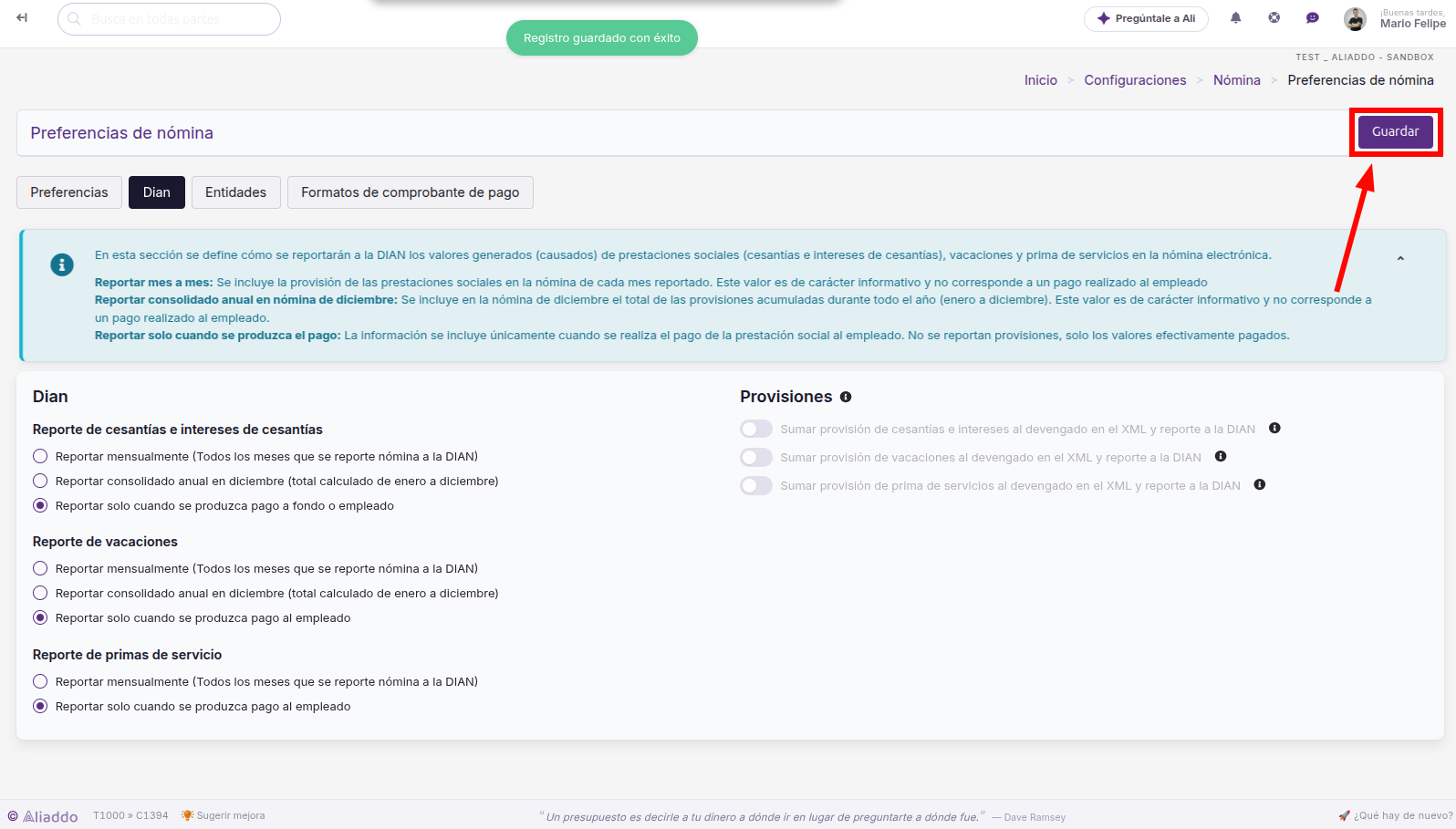Click info icon beside vacaciones provision toggle

[x=1221, y=457]
